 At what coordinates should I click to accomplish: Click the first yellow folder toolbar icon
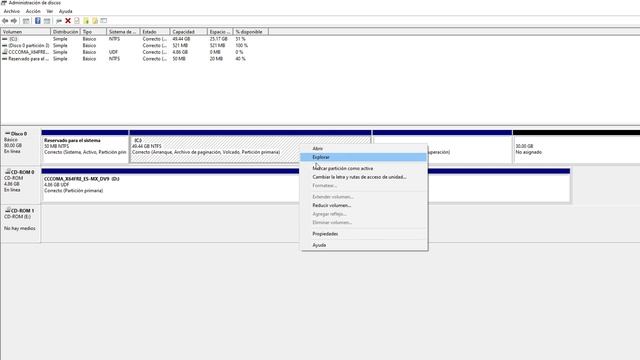tap(86, 20)
